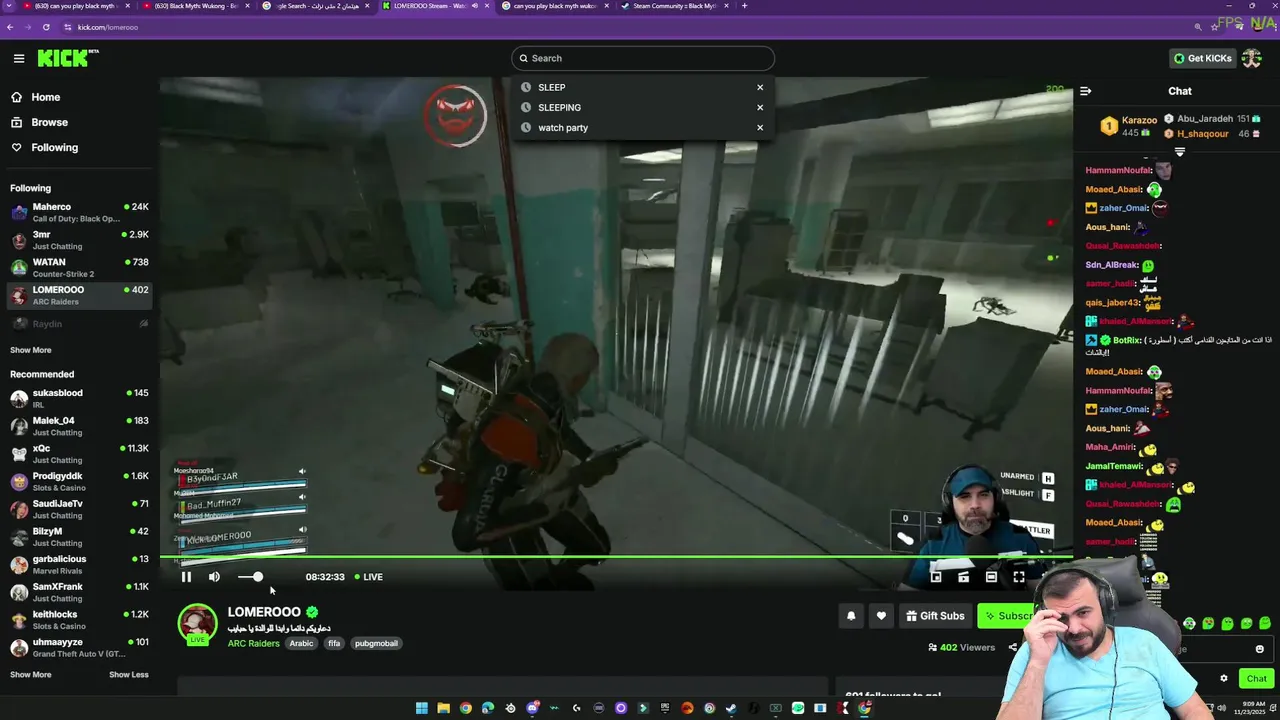Expand the chat leaderboard chevron

pyautogui.click(x=1180, y=152)
